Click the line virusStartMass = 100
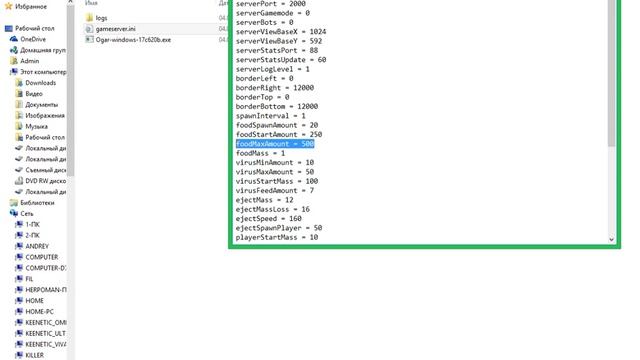This screenshot has width=640, height=360. point(276,181)
